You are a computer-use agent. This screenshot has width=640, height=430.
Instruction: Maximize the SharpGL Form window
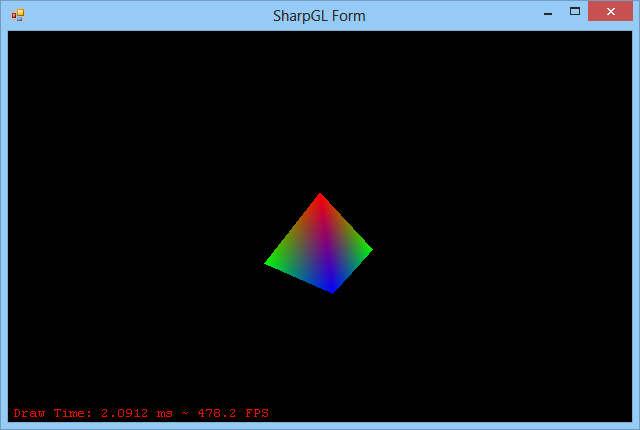(x=575, y=13)
